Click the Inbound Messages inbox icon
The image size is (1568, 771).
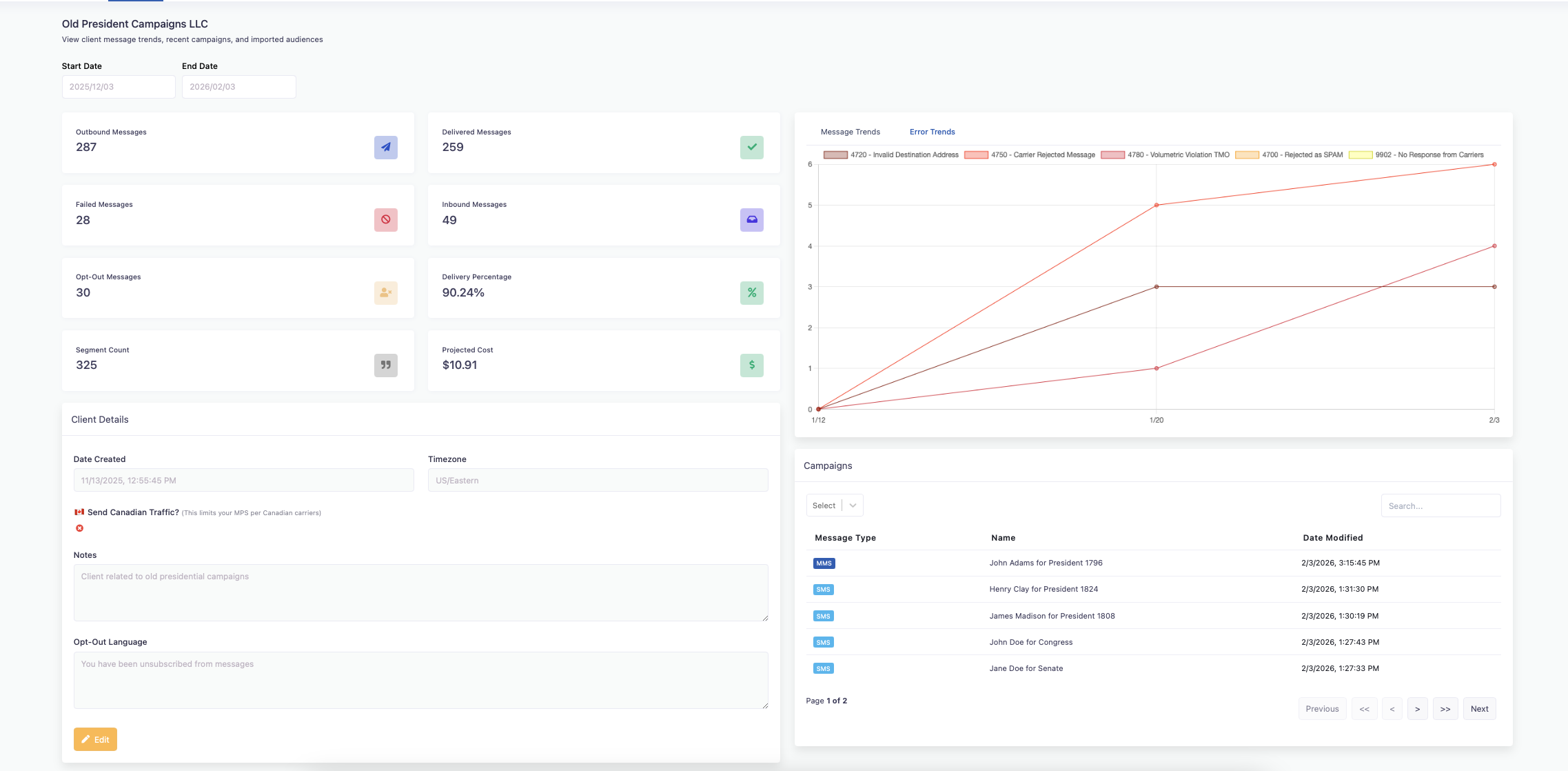(751, 220)
